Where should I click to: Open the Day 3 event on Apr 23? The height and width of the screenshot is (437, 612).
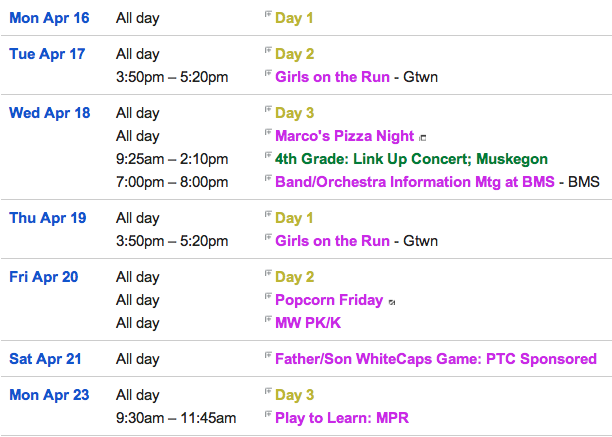[x=295, y=395]
